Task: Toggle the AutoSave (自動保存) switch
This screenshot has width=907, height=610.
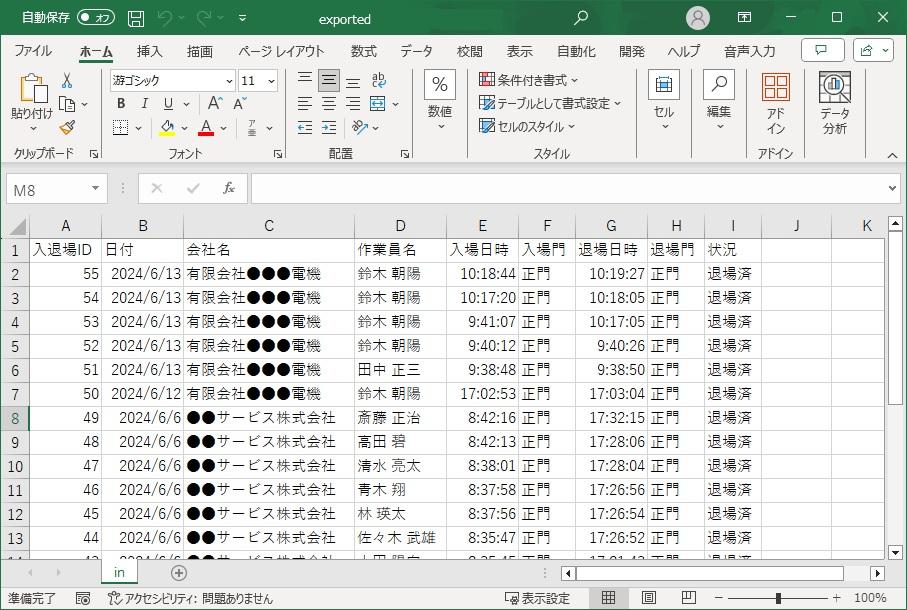Action: 96,18
